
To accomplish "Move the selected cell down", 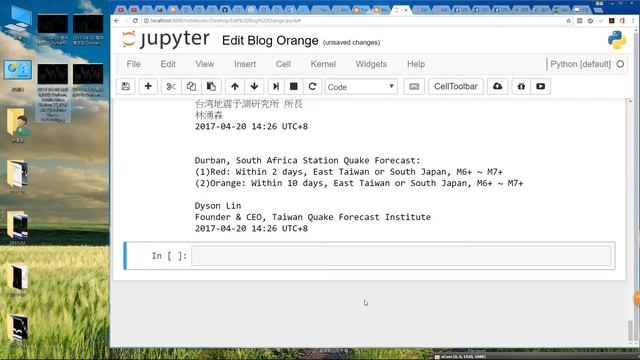I will coord(254,87).
